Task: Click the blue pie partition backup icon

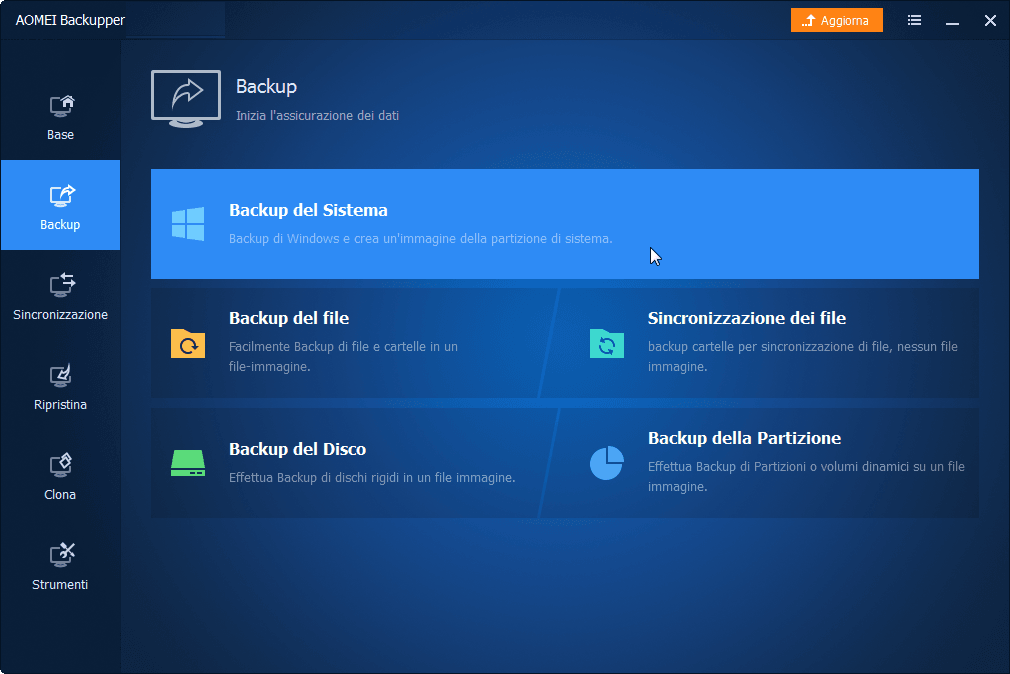Action: (607, 463)
